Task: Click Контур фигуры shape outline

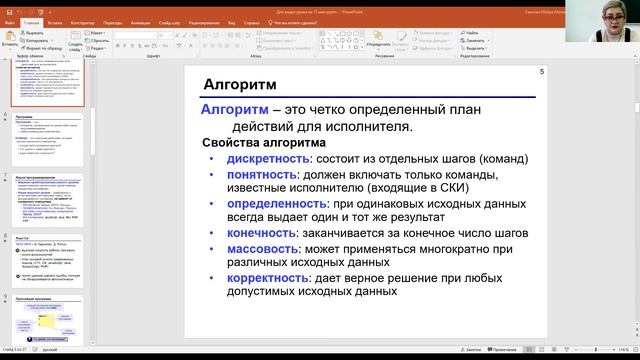Action: coord(432,40)
